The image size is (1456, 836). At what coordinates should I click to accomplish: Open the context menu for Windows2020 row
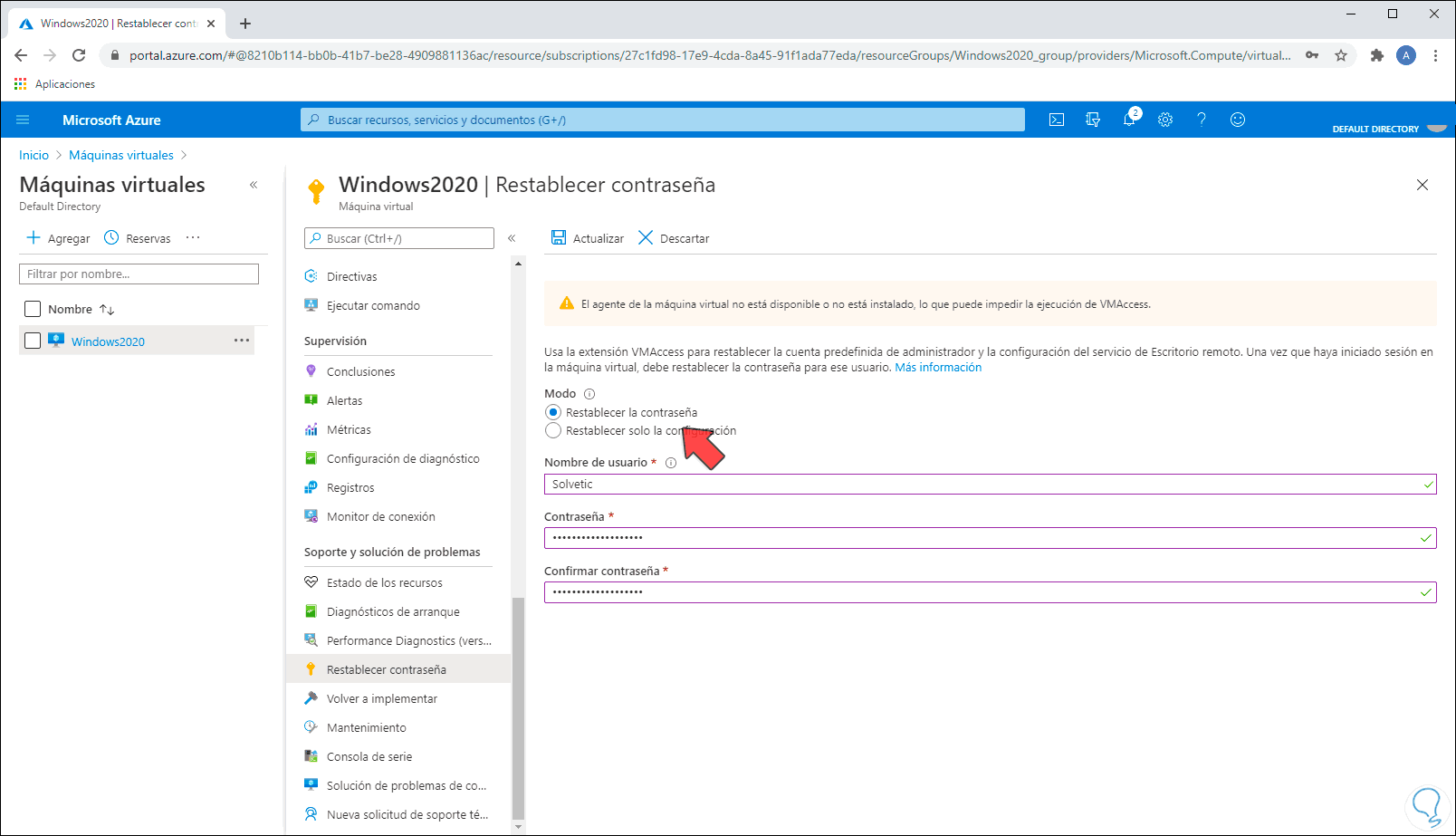242,341
